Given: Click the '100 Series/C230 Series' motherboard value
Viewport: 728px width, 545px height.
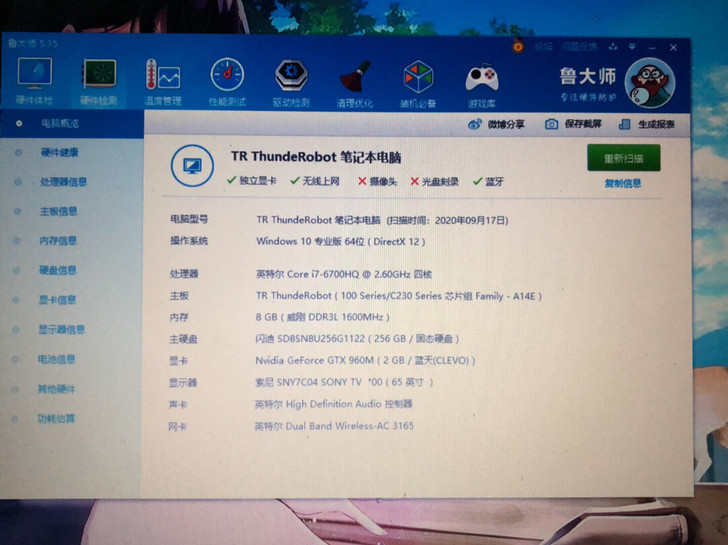Looking at the screenshot, I should (391, 296).
